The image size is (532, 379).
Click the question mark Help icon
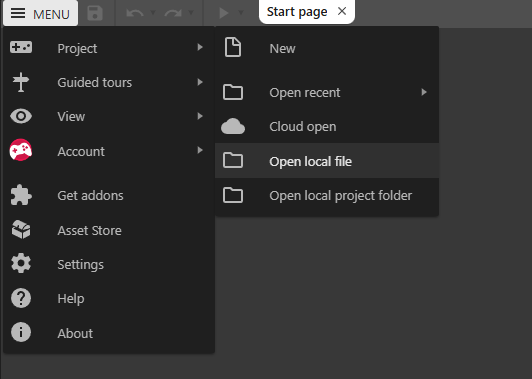coord(21,298)
